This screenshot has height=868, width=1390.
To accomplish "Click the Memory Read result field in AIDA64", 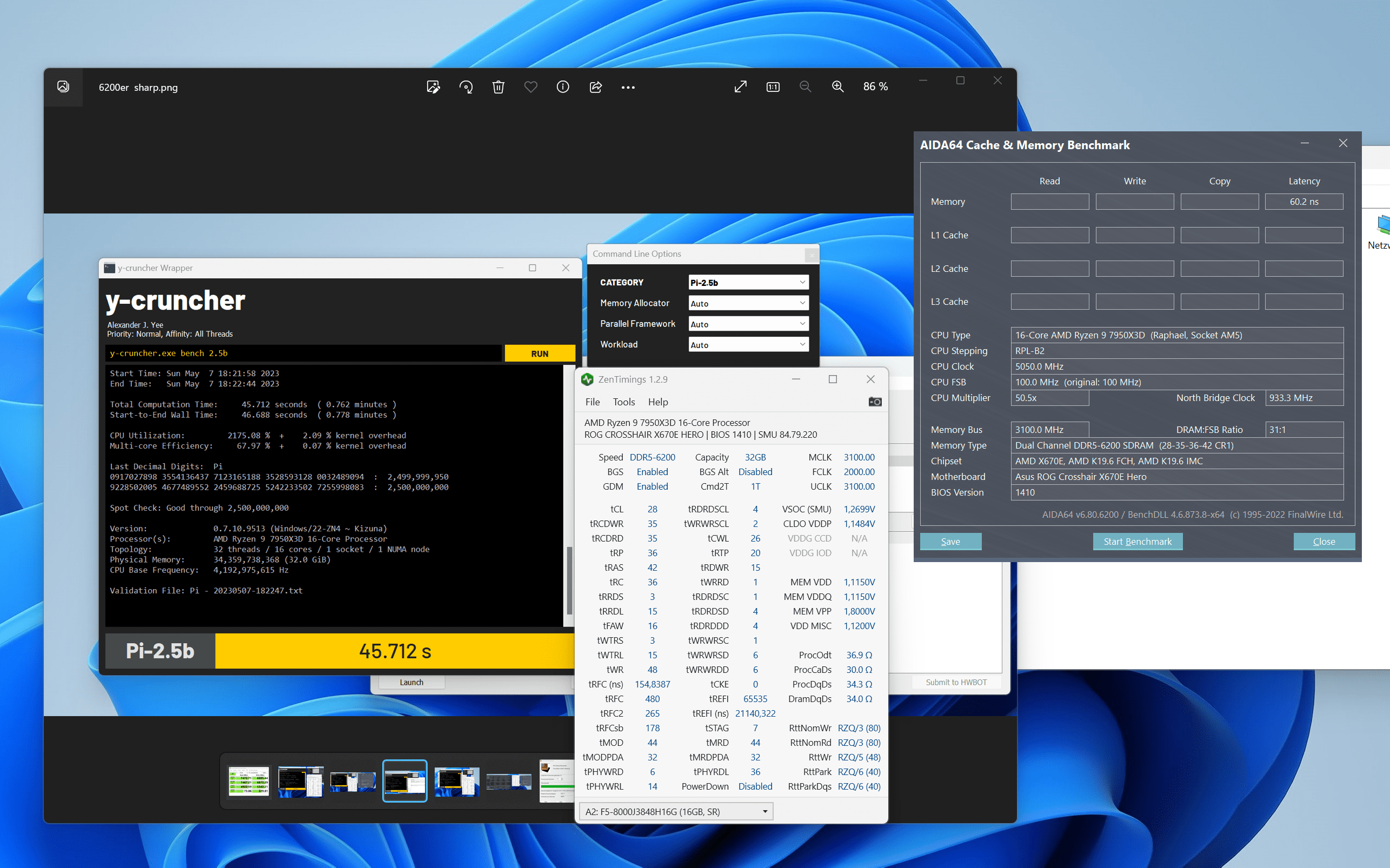I will click(x=1049, y=202).
